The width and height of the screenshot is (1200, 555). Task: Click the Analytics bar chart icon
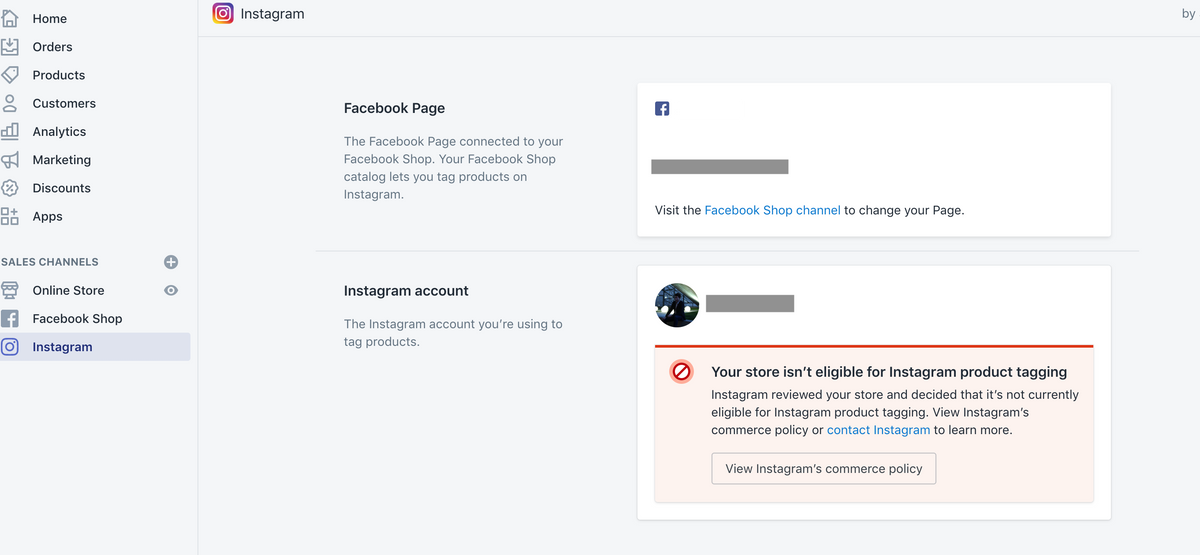10,131
